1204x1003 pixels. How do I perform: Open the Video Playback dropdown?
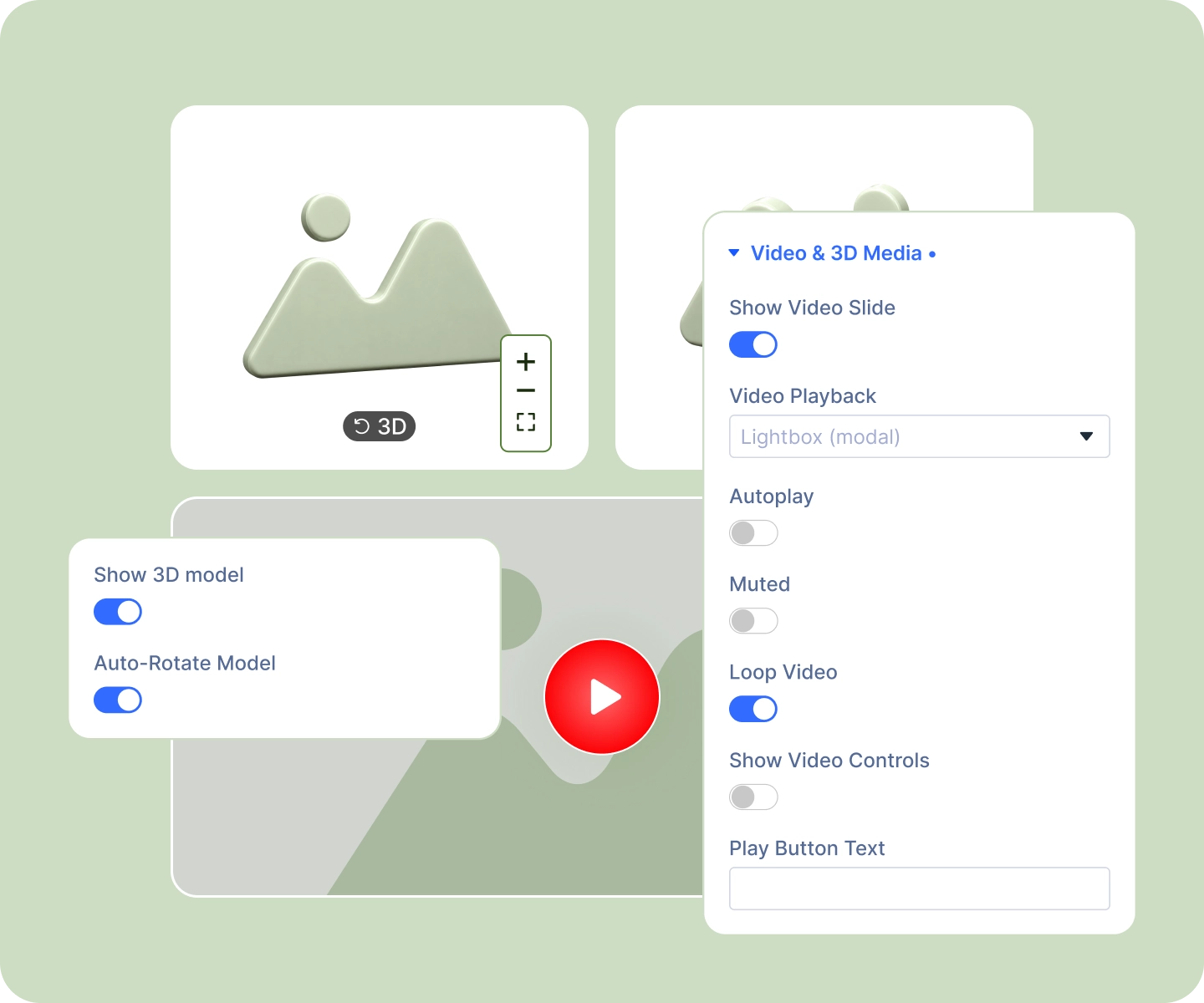920,436
